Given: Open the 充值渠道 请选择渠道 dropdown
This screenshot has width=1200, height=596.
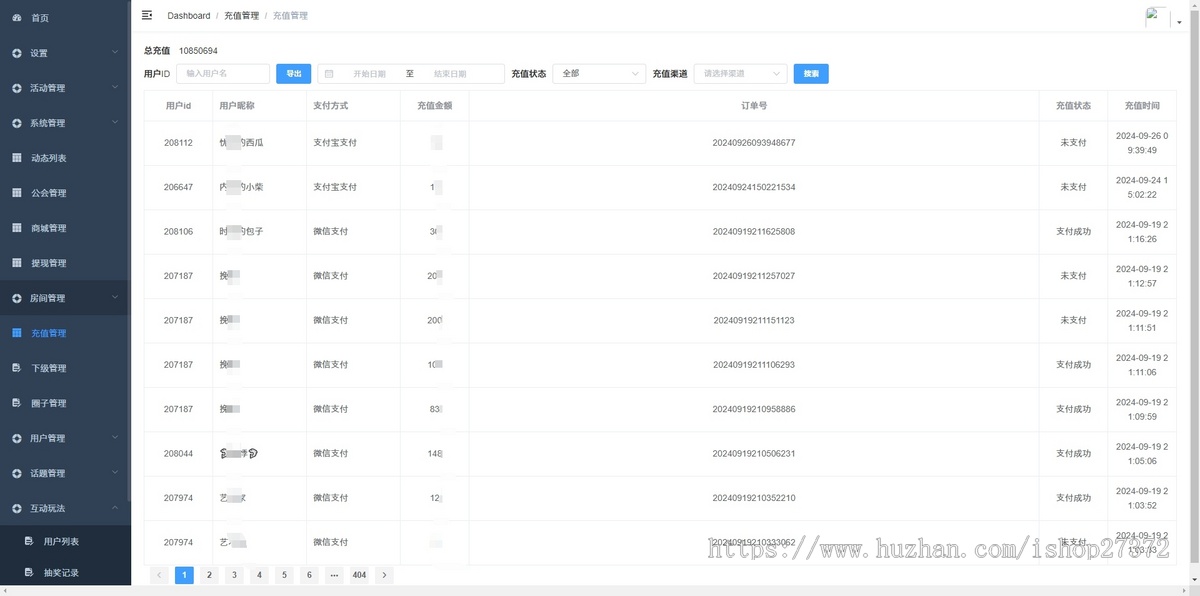Looking at the screenshot, I should [740, 74].
